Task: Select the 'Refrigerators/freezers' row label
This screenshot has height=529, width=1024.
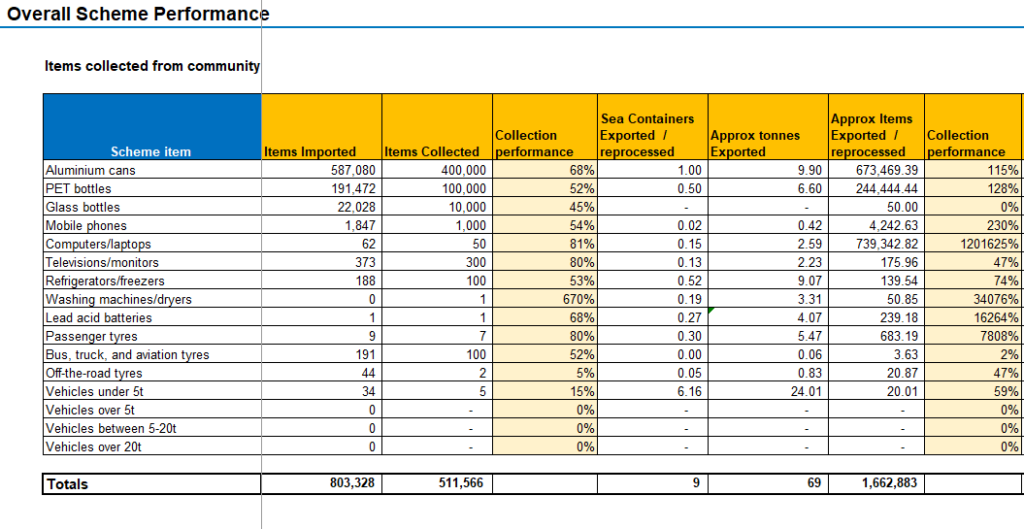Action: coord(152,280)
